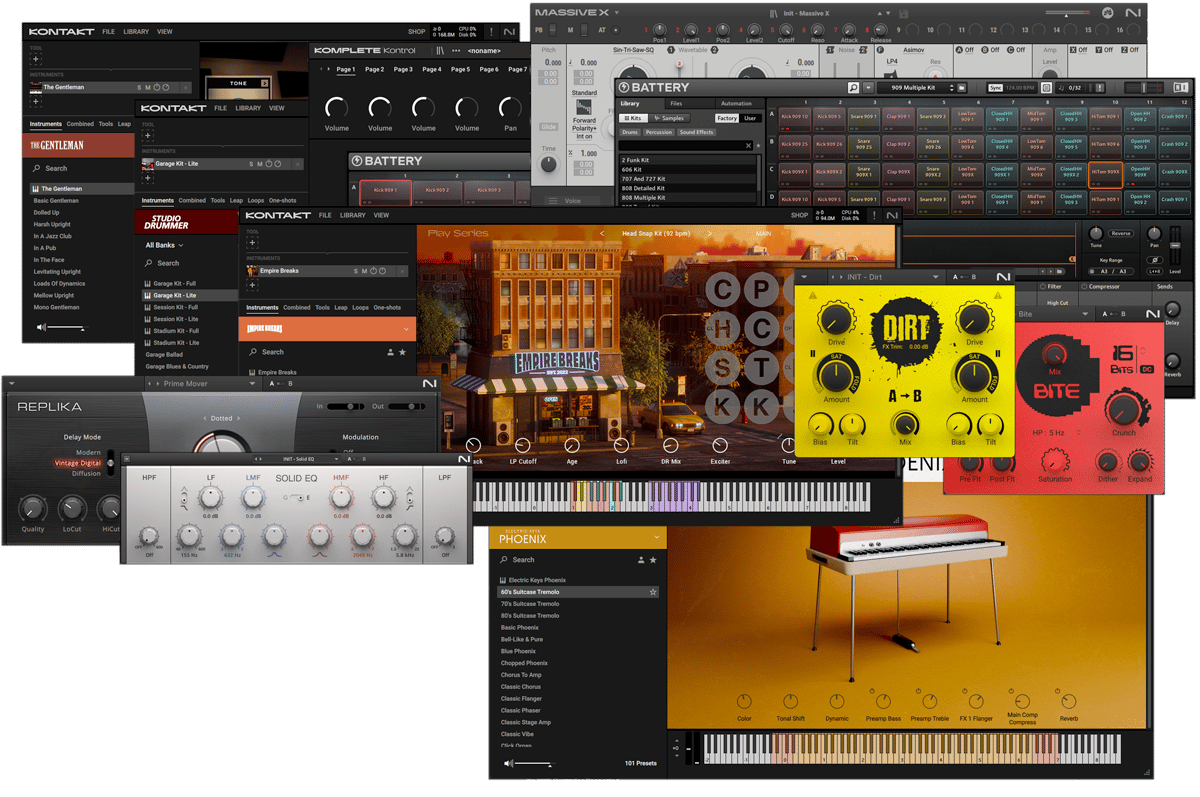This screenshot has height=797, width=1200.
Task: Open the INIT - Dirt preset dropdown
Action: [936, 277]
